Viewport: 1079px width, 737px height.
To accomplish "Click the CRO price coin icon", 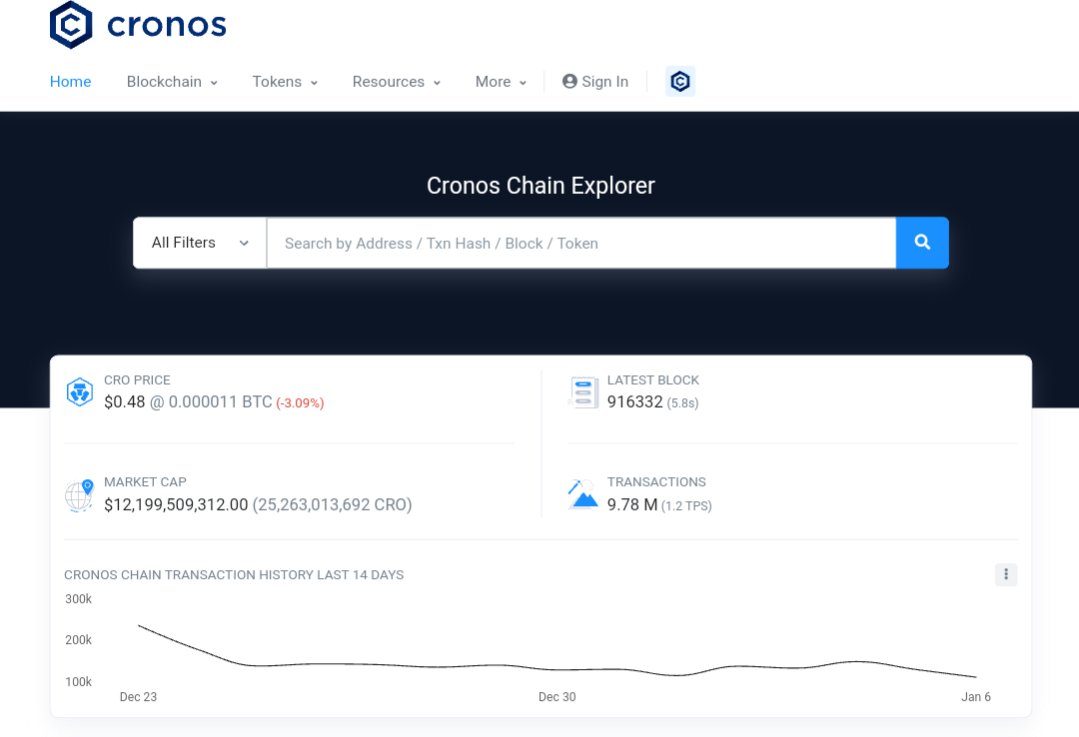I will [x=80, y=392].
